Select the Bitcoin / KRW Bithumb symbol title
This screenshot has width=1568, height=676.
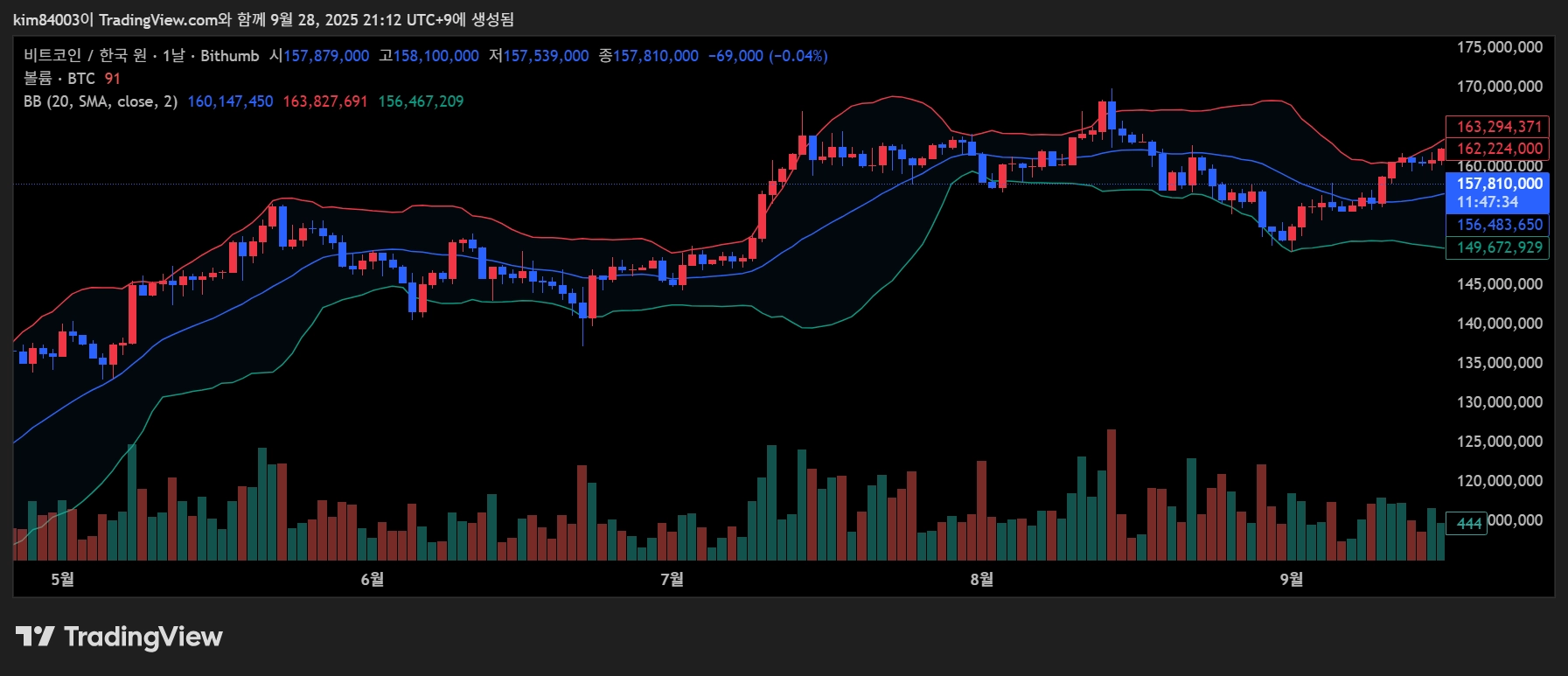click(142, 56)
